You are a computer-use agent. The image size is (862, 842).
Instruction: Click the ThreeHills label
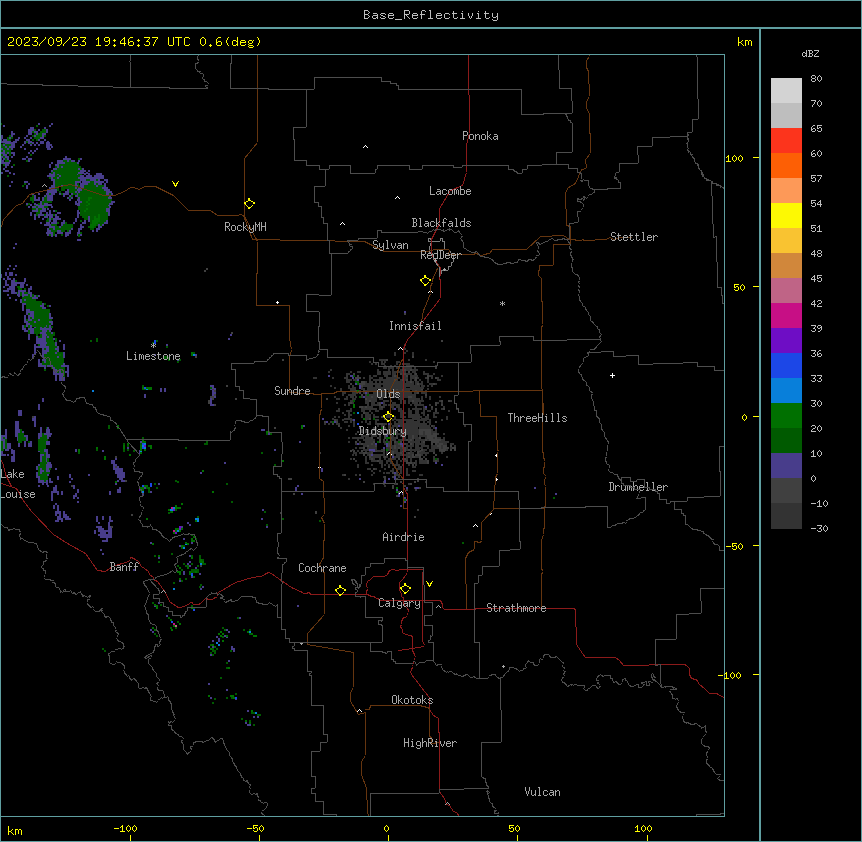[537, 418]
